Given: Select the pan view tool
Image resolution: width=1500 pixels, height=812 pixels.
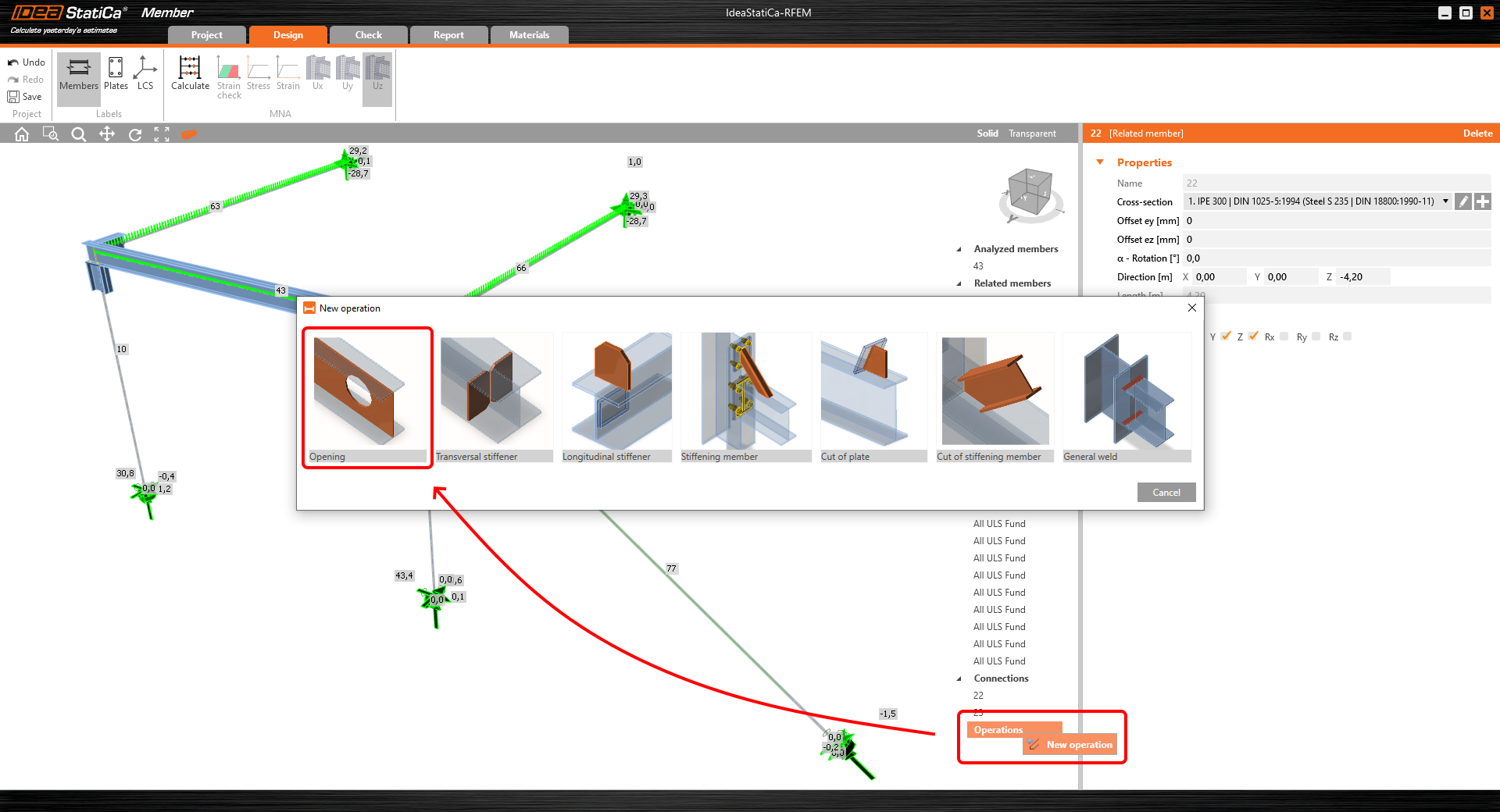Looking at the screenshot, I should pos(107,134).
